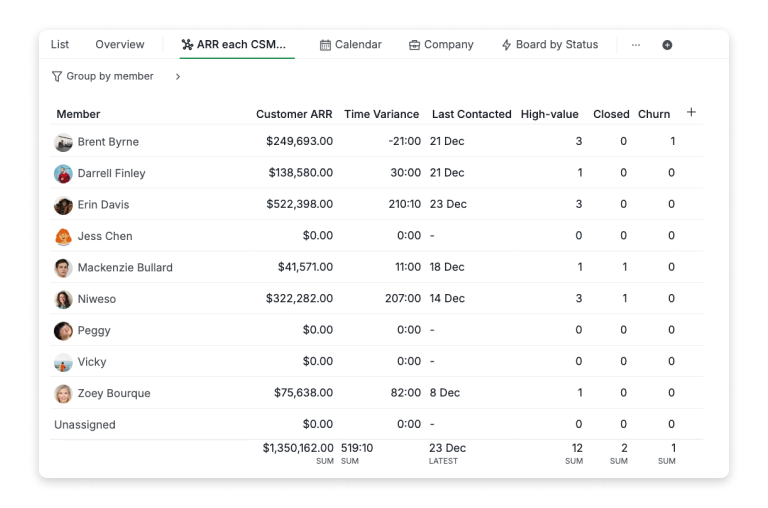Click the filter icon beside Group by member

[57, 76]
